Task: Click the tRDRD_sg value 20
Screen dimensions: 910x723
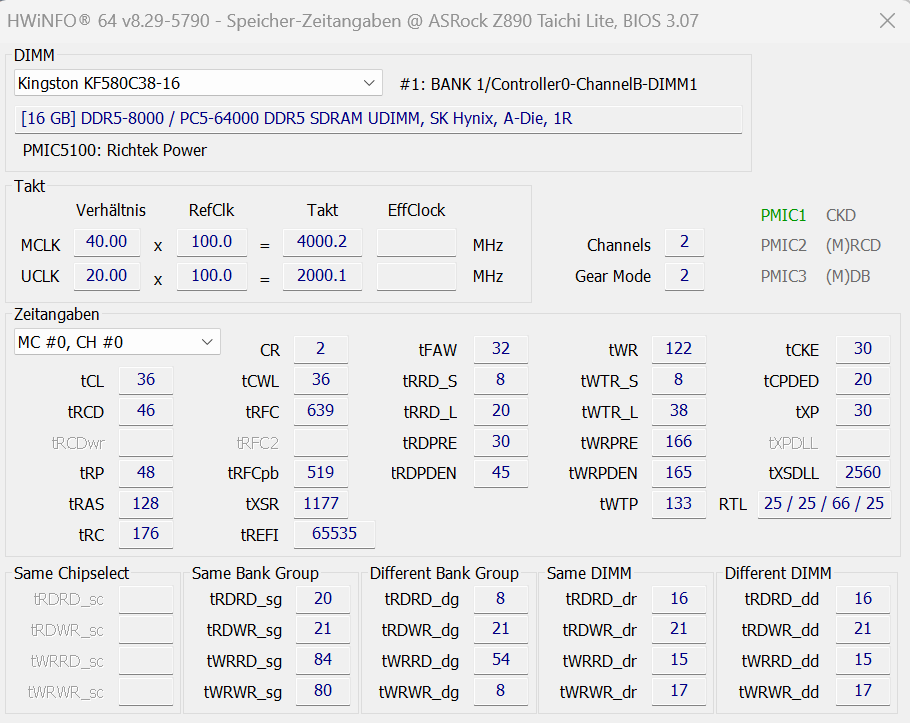Action: (323, 599)
